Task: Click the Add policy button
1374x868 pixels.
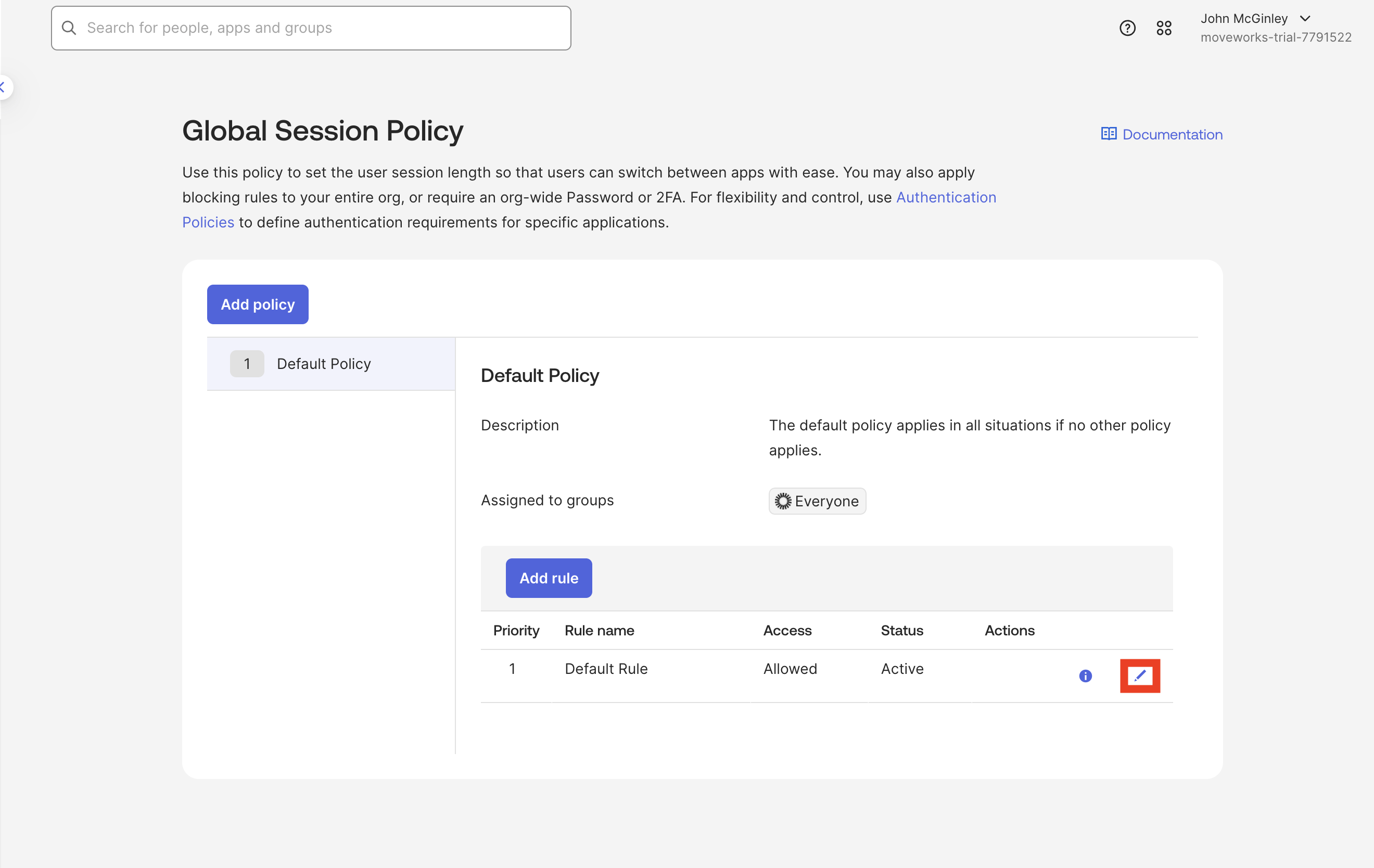Action: pos(257,304)
